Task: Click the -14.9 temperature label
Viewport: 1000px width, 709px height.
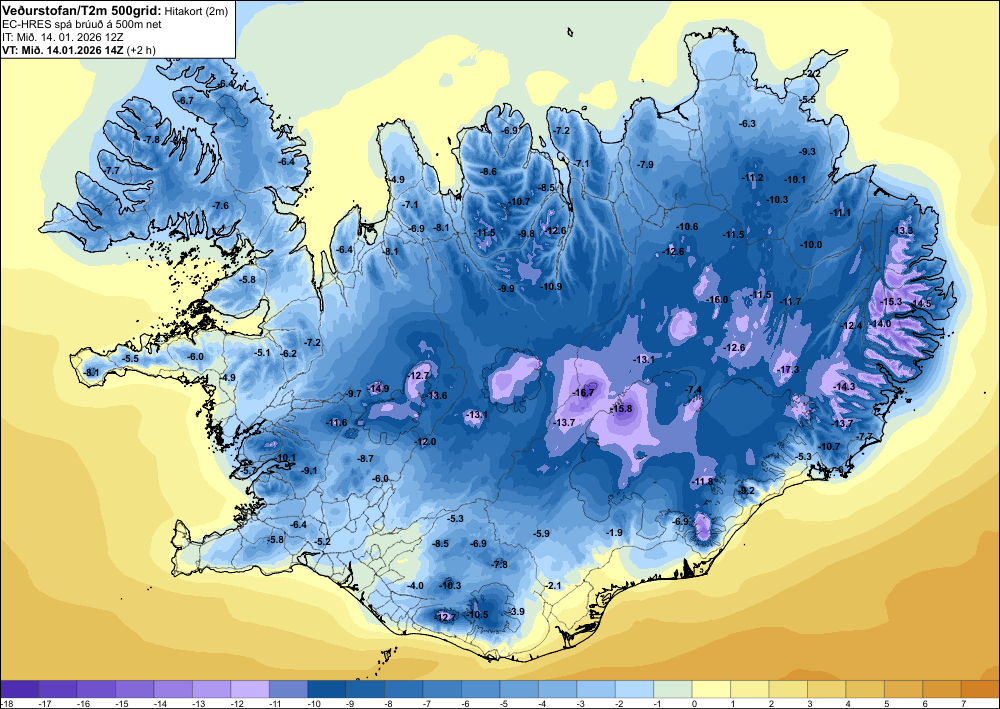Action: tap(379, 388)
